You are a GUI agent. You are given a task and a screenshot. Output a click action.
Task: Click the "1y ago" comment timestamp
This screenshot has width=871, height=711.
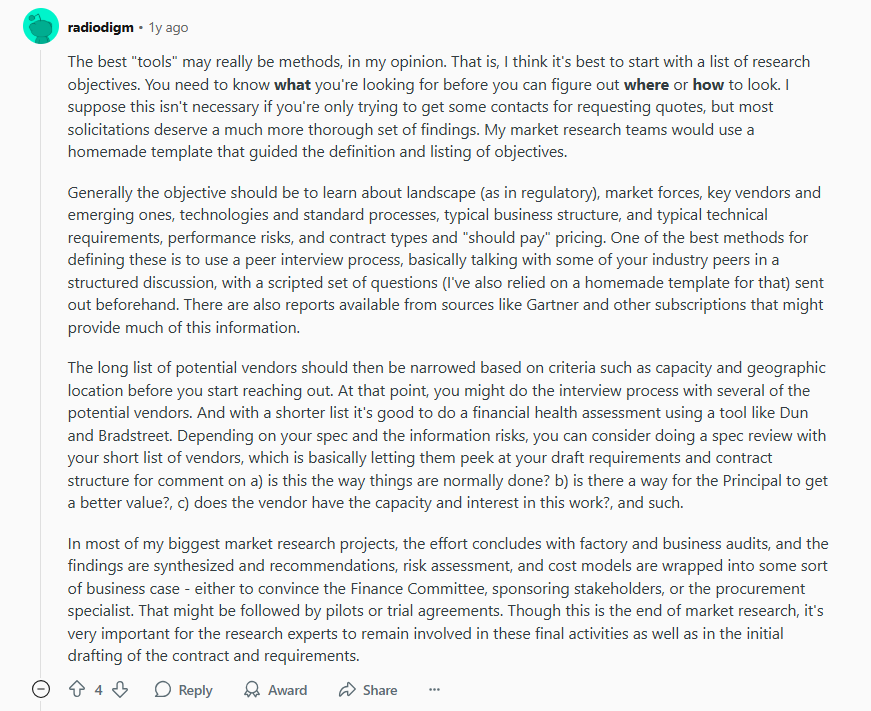[x=168, y=27]
